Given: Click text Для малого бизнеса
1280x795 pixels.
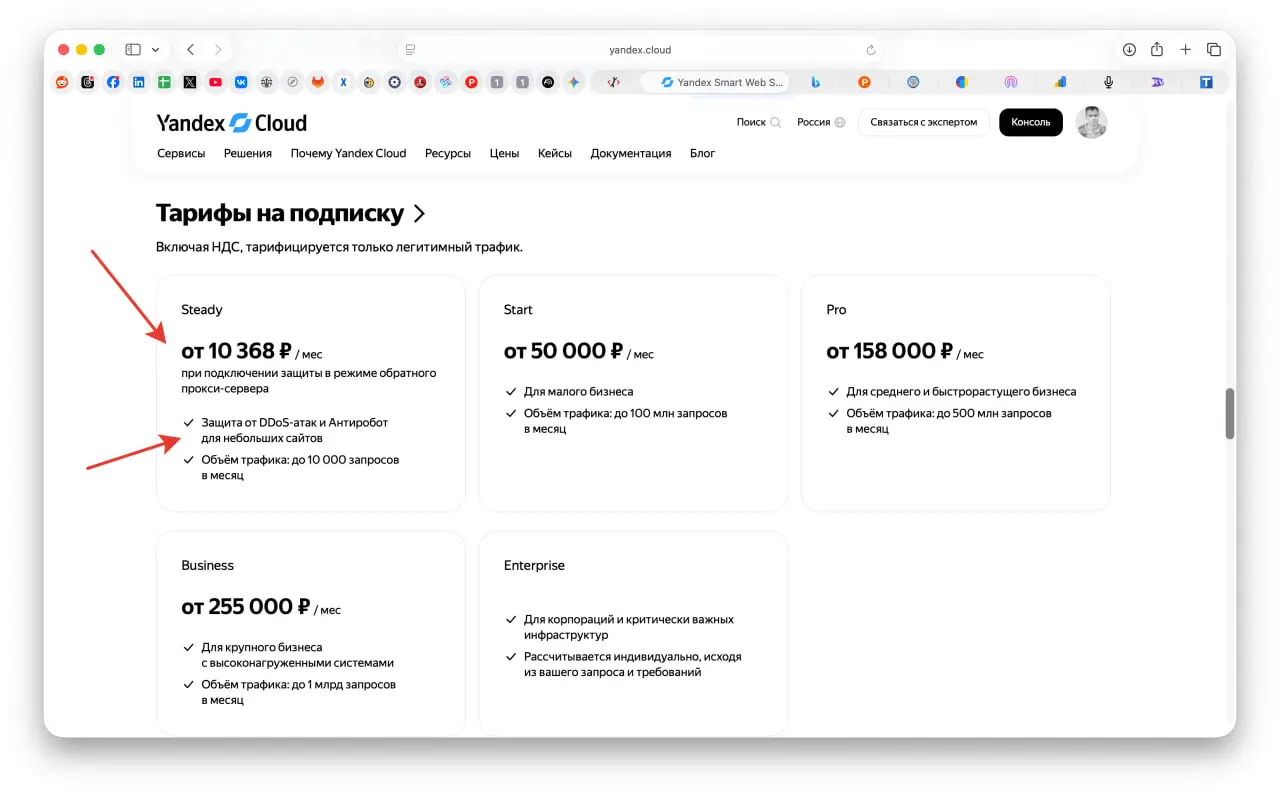Looking at the screenshot, I should tap(579, 392).
